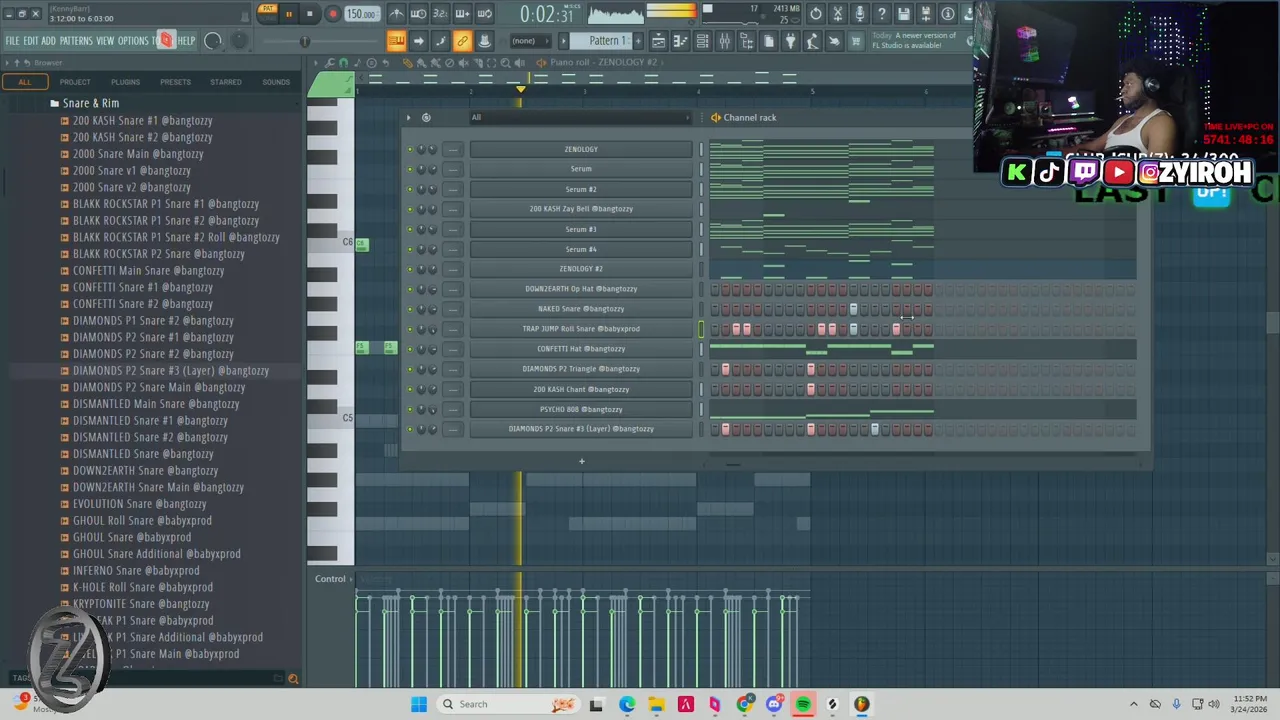This screenshot has width=1280, height=720.
Task: Open the HELP menu
Action: click(x=187, y=41)
